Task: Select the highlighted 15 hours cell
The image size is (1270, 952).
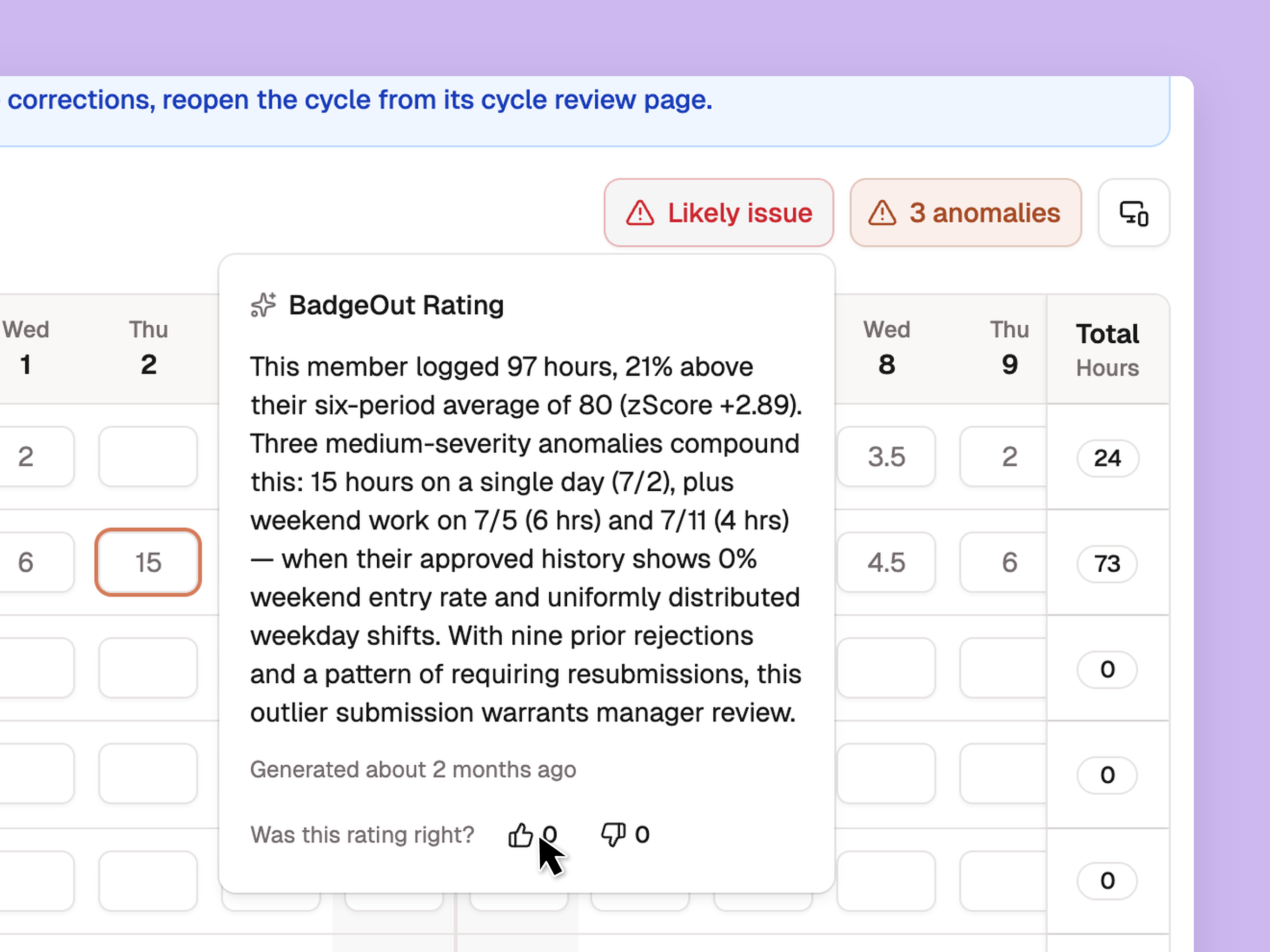Action: [x=148, y=562]
